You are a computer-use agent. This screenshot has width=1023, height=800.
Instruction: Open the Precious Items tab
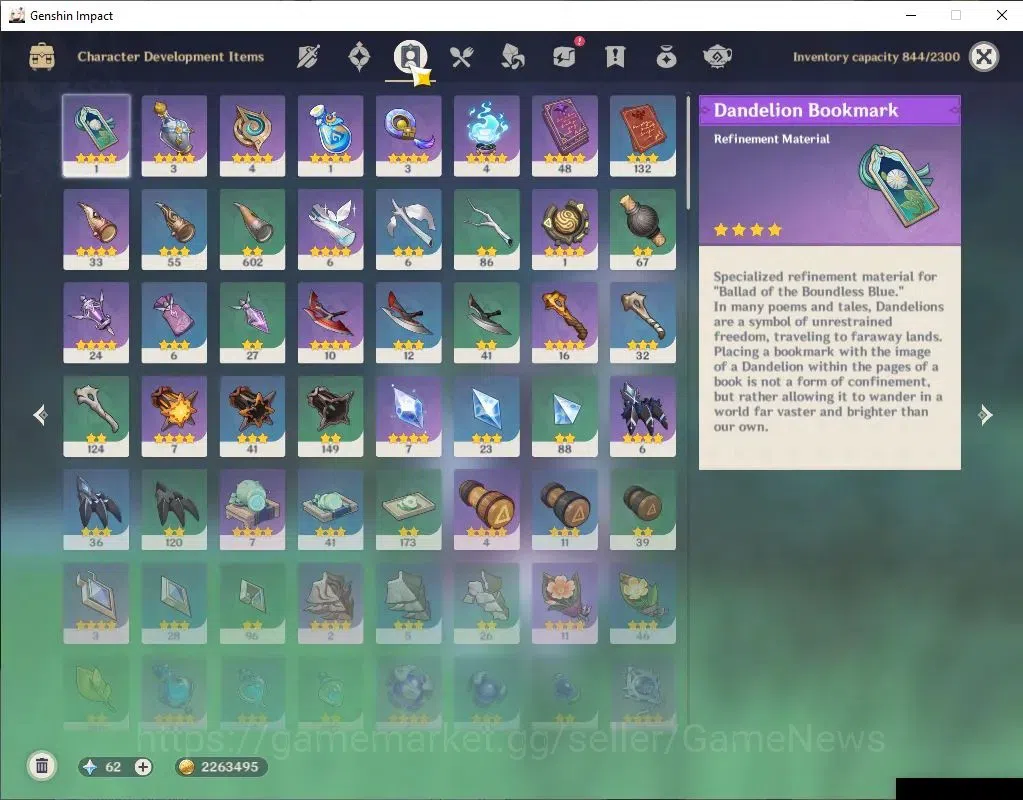tap(666, 57)
